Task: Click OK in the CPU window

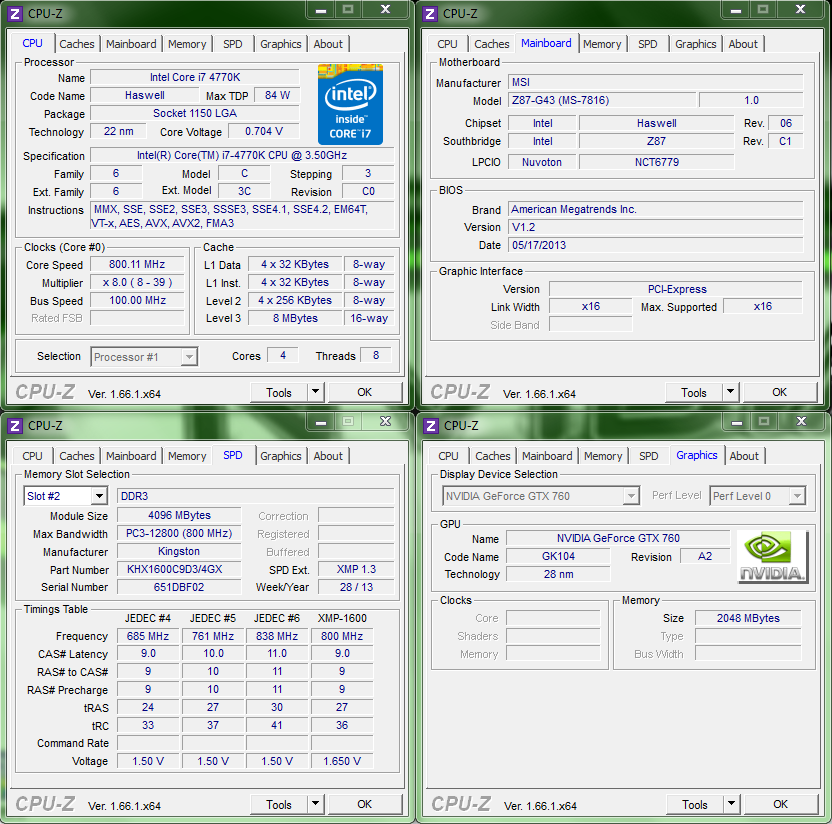Action: tap(365, 392)
